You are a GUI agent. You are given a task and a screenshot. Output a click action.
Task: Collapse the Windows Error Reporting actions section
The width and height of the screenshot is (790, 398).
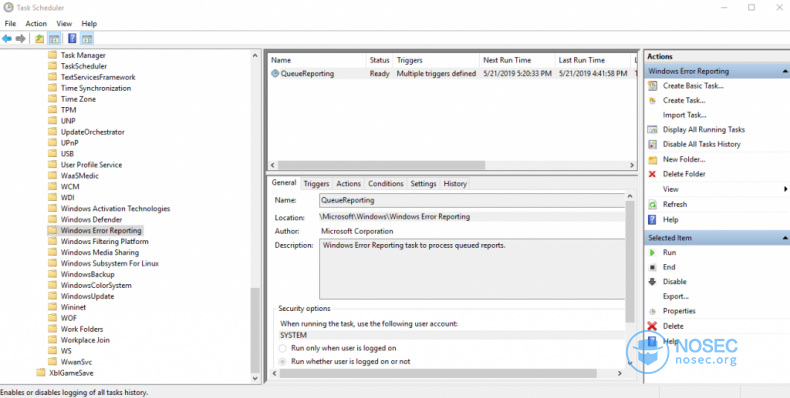point(785,72)
